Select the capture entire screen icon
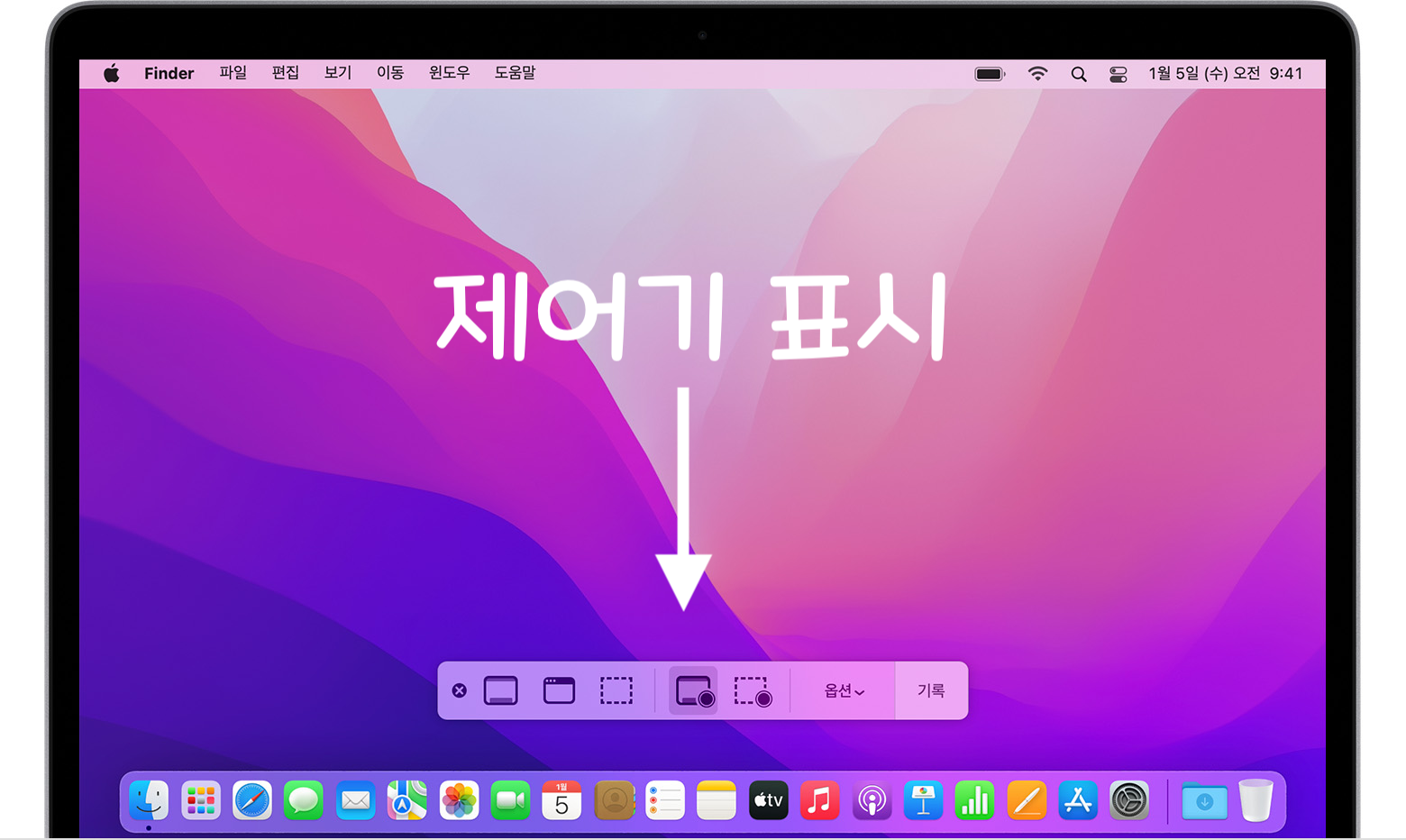The height and width of the screenshot is (840, 1406). [x=501, y=690]
